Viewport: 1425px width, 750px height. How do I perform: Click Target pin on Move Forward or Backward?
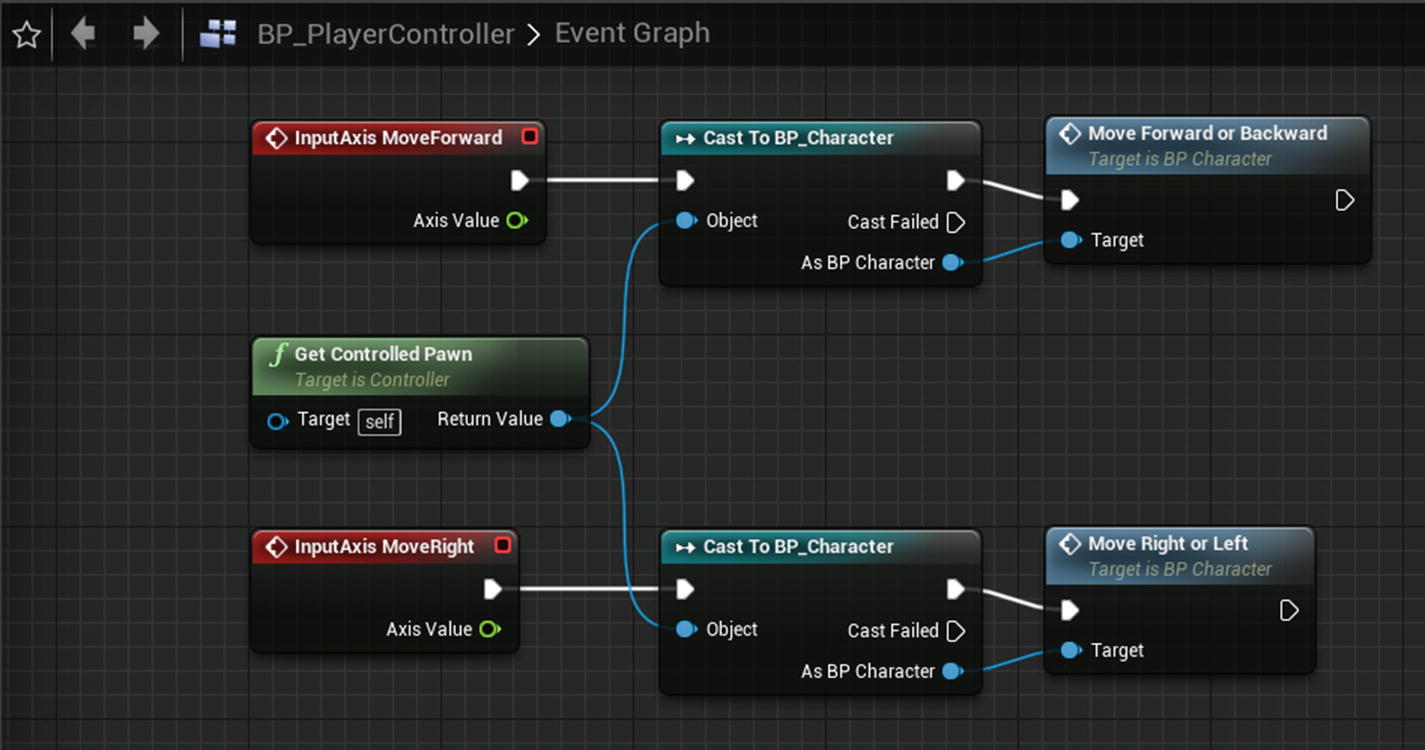[x=1071, y=240]
